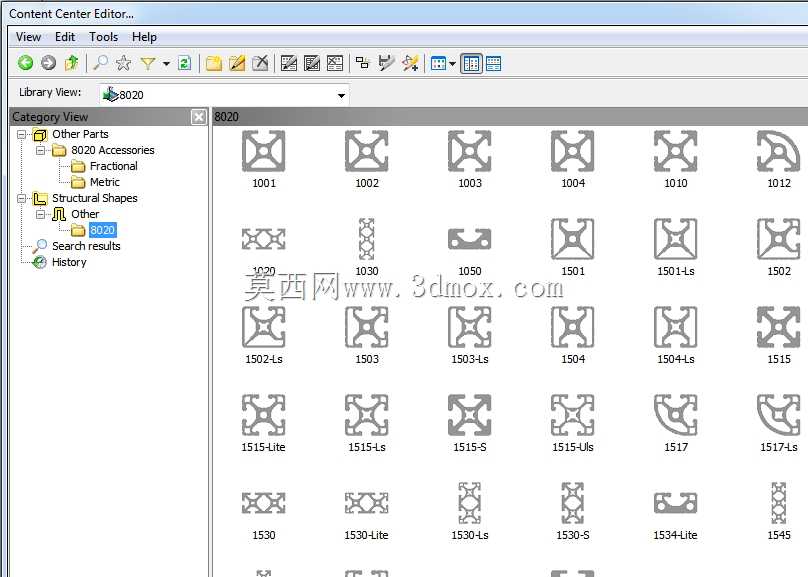
Task: Select the 1030 tall profile thumbnail
Action: [x=366, y=239]
